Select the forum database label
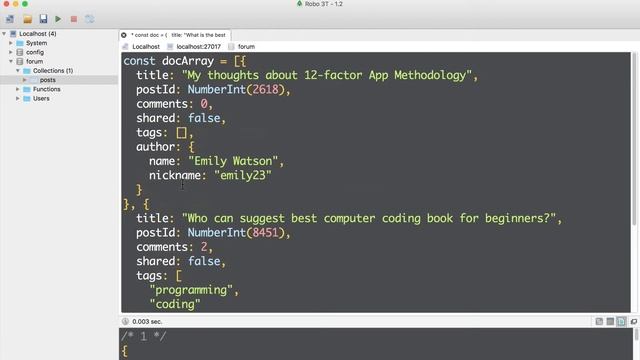 pyautogui.click(x=34, y=61)
